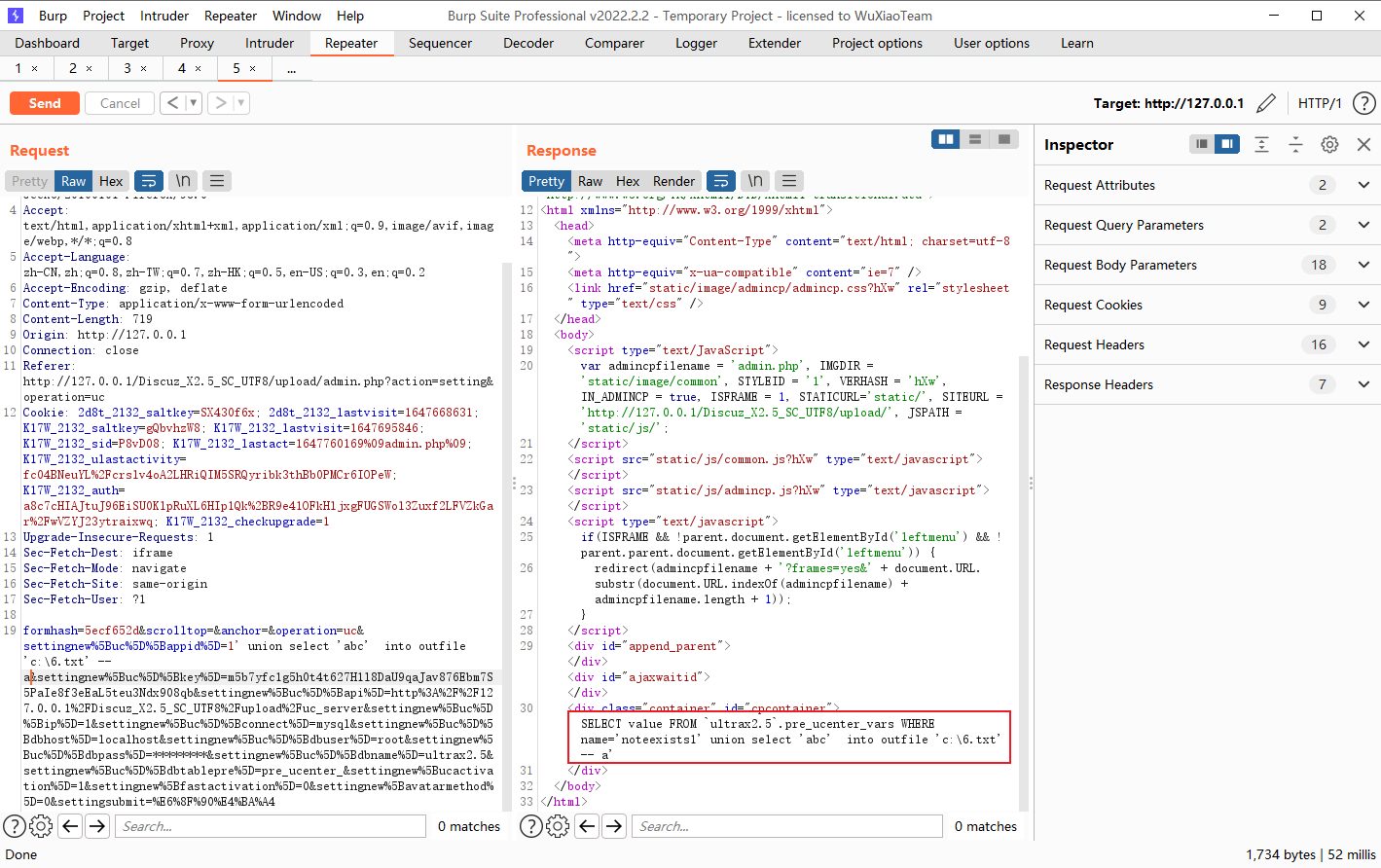Switch Response view to Pretty
The height and width of the screenshot is (868, 1381).
click(x=546, y=181)
